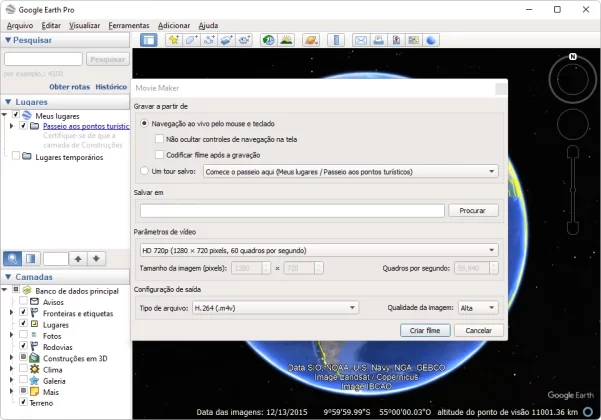Move item down with the down arrow
Viewport: 601px width, 420px height.
[96, 259]
